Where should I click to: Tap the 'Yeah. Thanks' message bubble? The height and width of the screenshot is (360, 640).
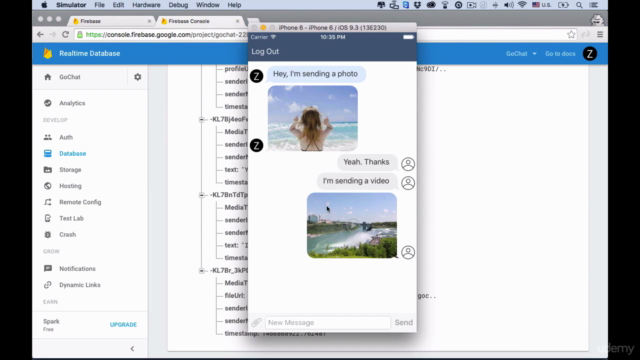(x=366, y=162)
